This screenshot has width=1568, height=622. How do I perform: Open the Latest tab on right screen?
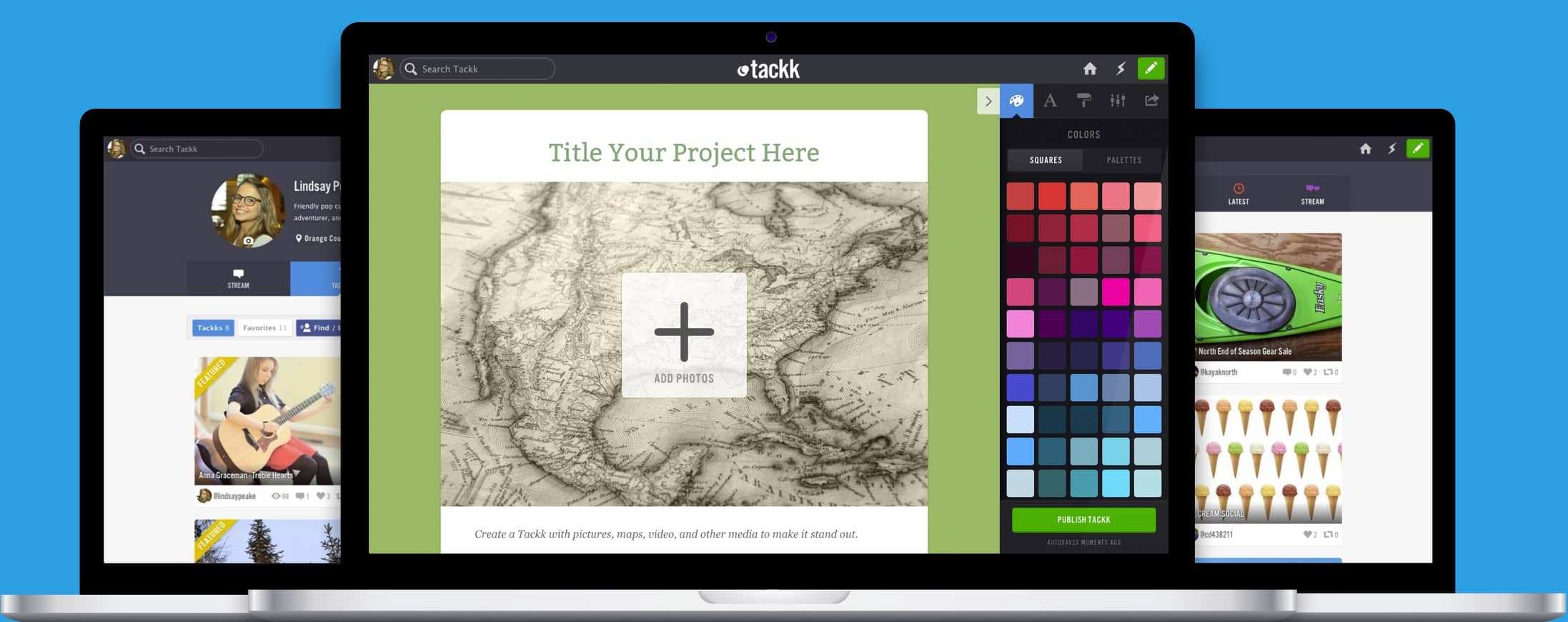(x=1239, y=194)
